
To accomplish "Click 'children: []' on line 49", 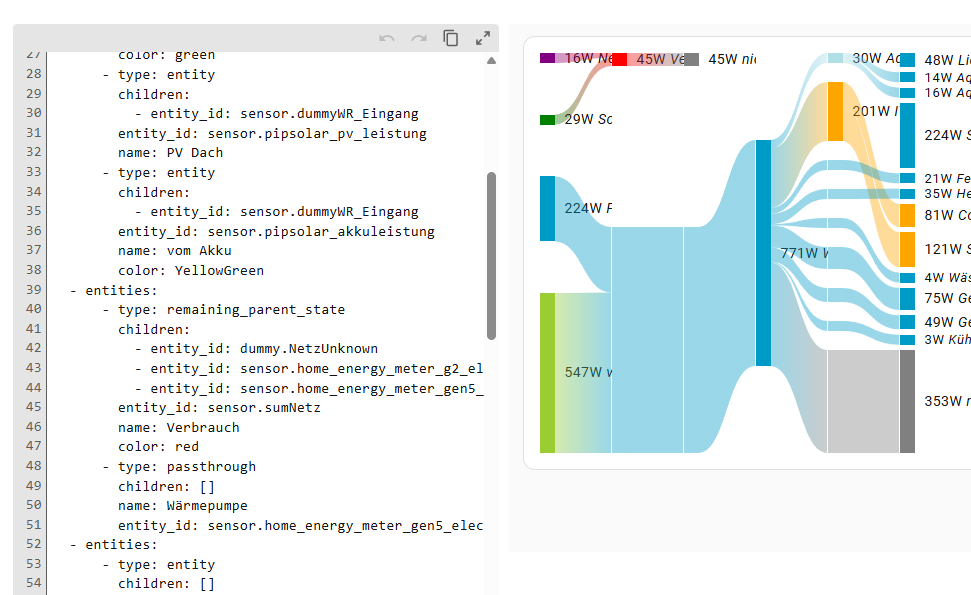I will (x=167, y=486).
